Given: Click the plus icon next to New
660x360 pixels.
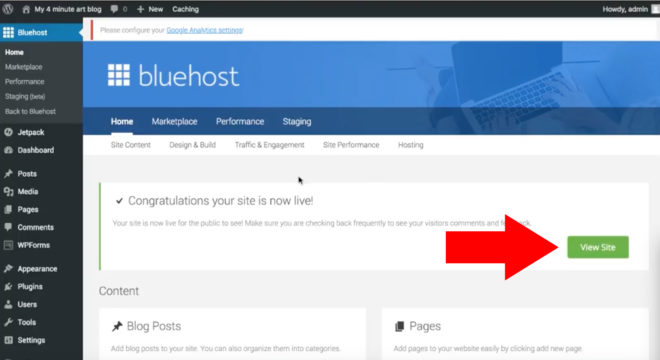Looking at the screenshot, I should [141, 9].
